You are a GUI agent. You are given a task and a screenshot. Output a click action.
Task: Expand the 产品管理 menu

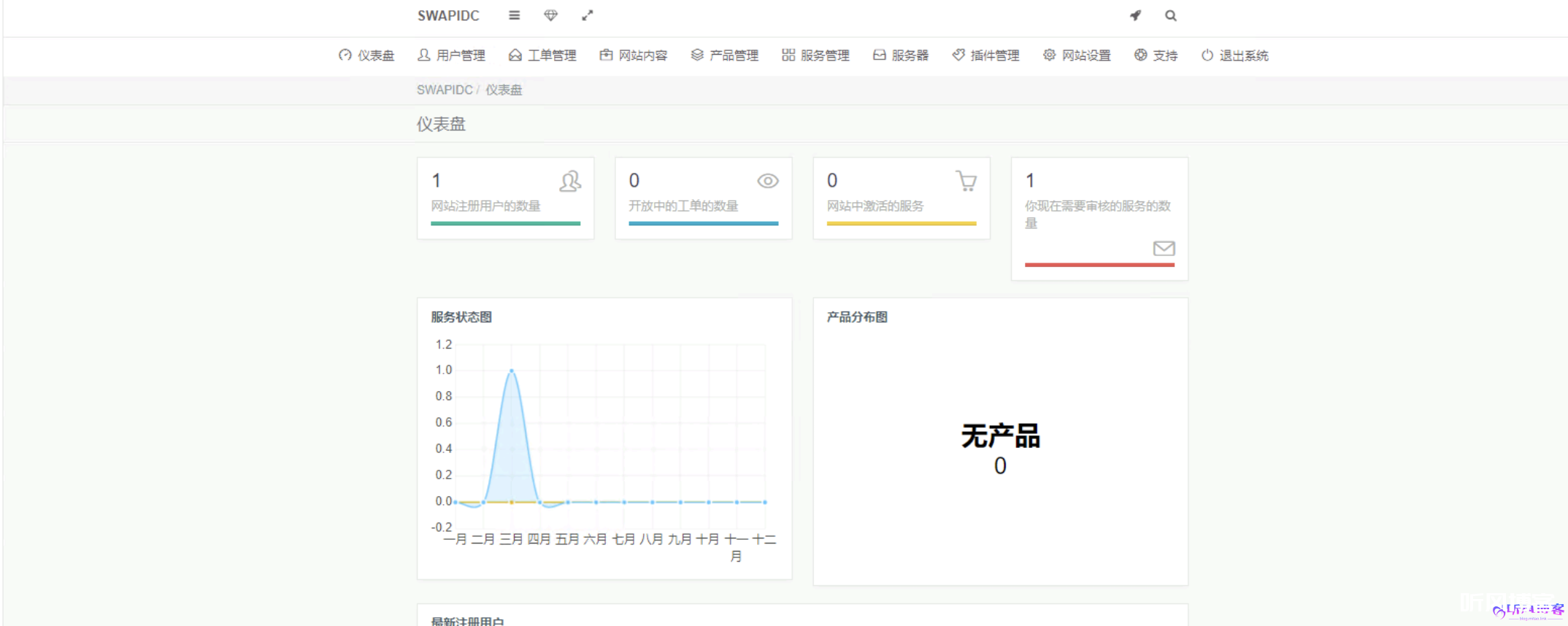point(725,55)
